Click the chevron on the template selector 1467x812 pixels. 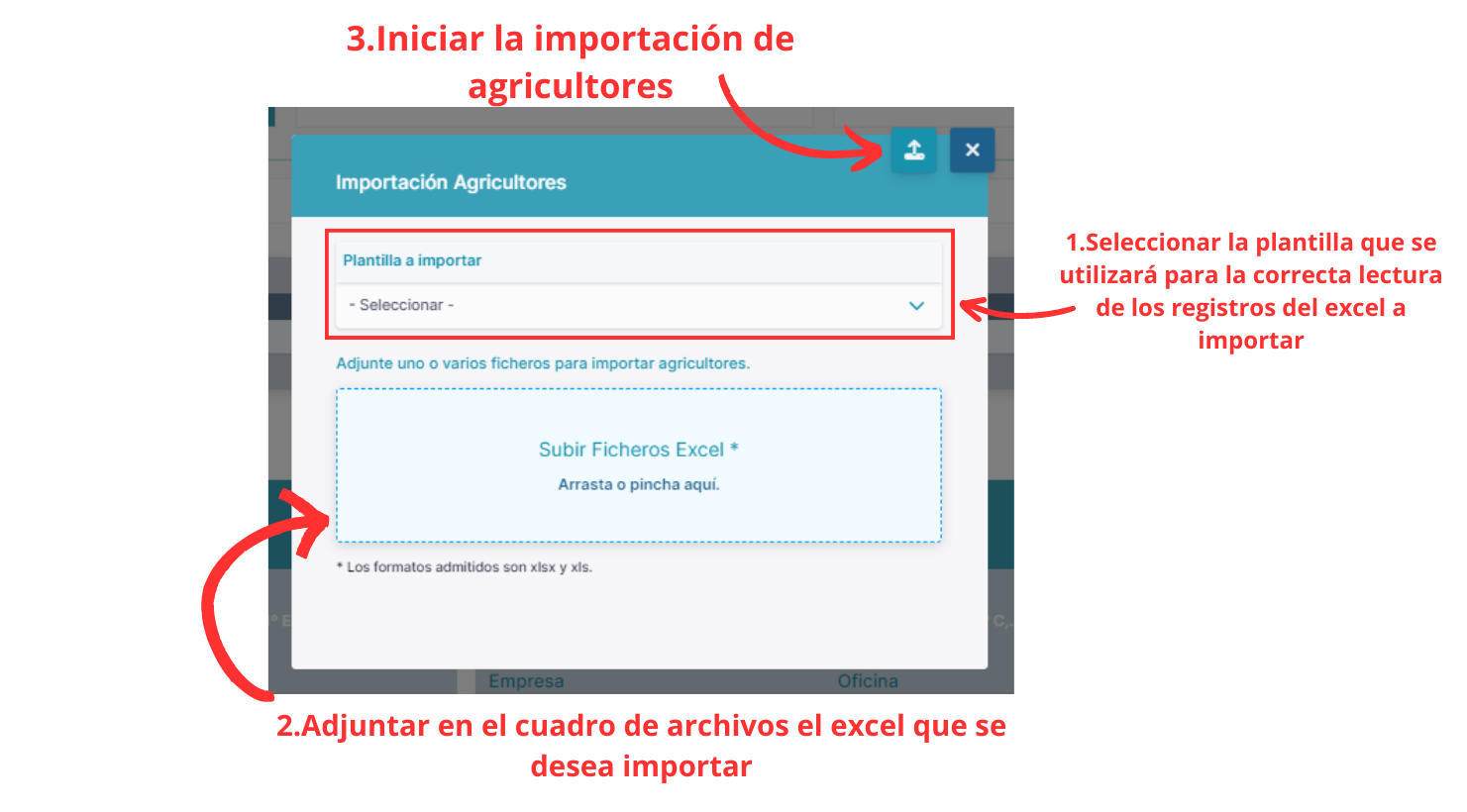(916, 305)
